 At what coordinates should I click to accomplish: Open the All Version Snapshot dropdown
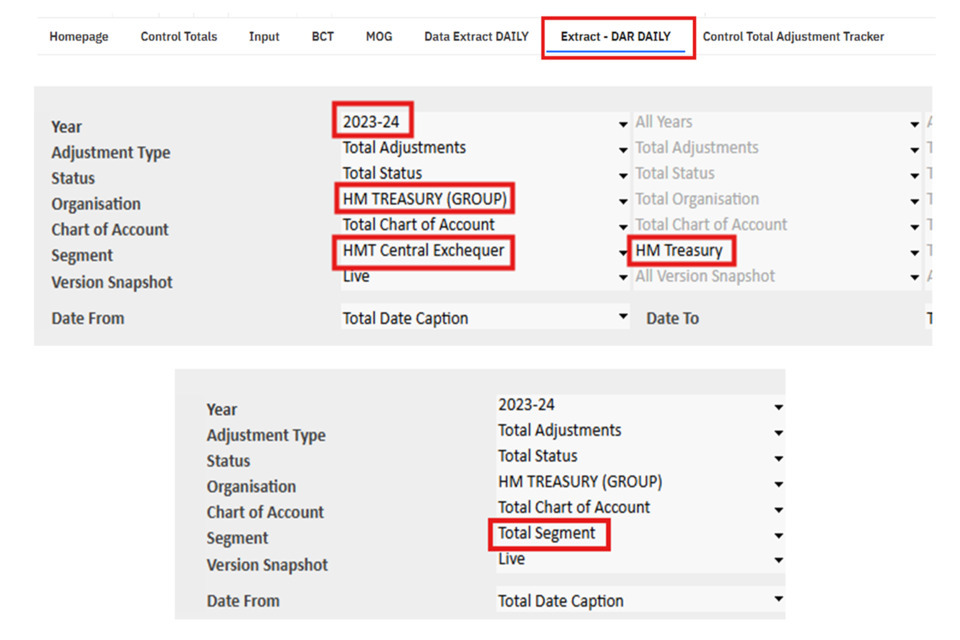[x=914, y=278]
